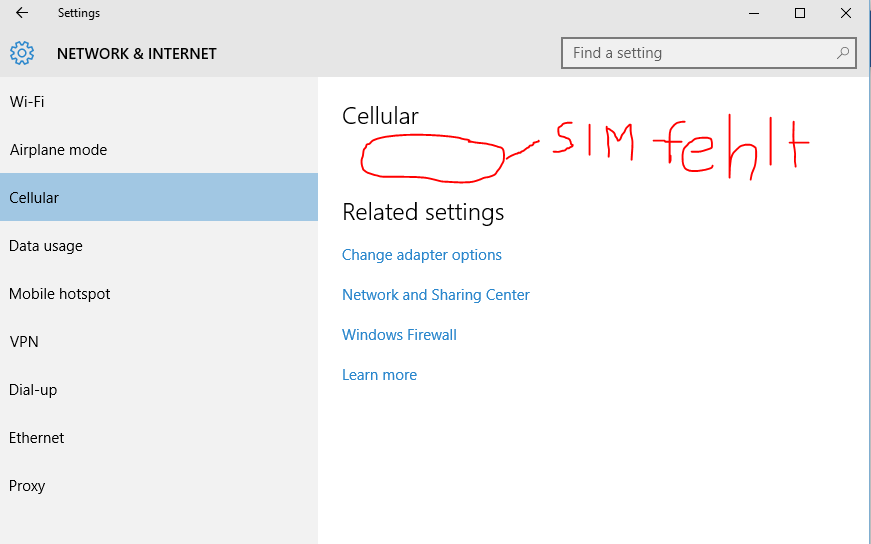Viewport: 871px width, 544px height.
Task: Open Change adapter options link
Action: pos(422,255)
